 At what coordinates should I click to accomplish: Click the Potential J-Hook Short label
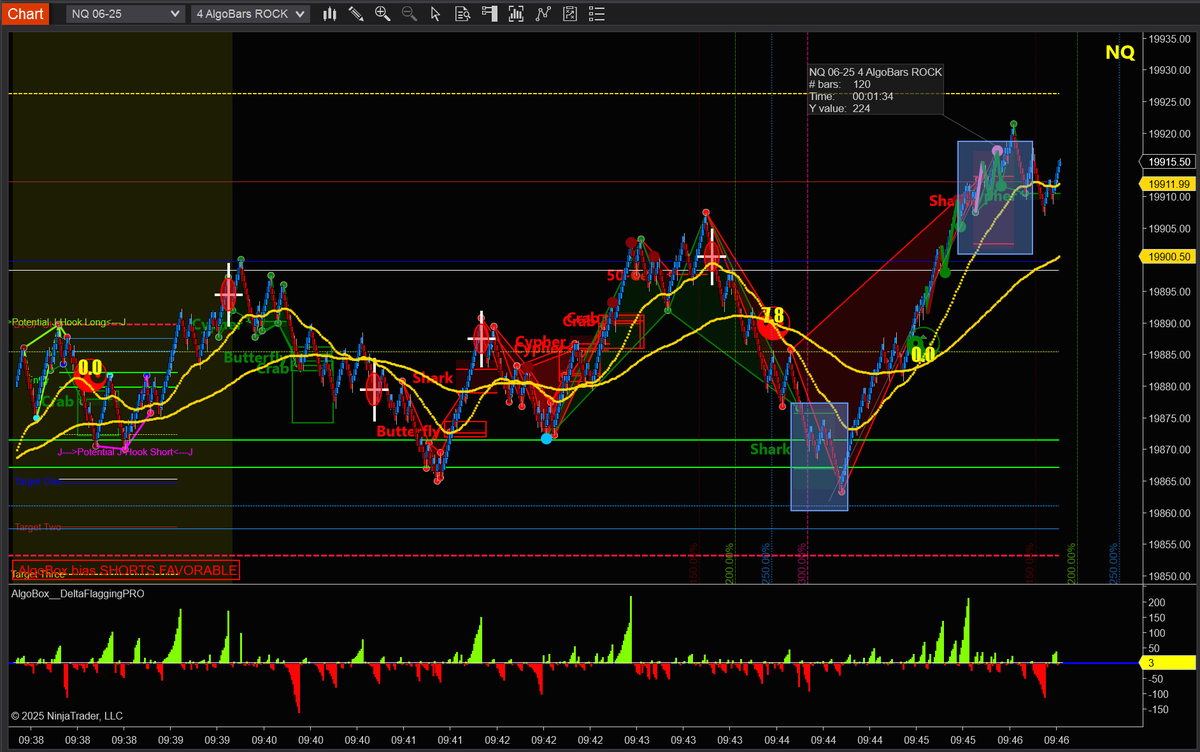tap(125, 453)
